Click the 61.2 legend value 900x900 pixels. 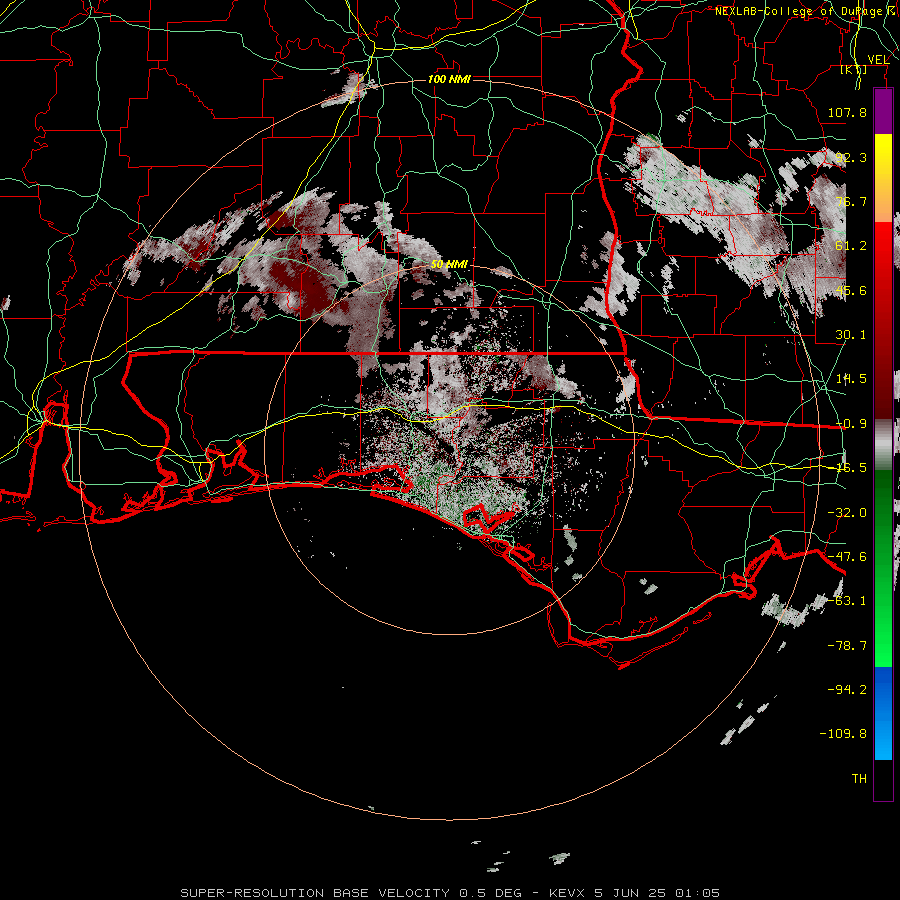click(x=851, y=246)
